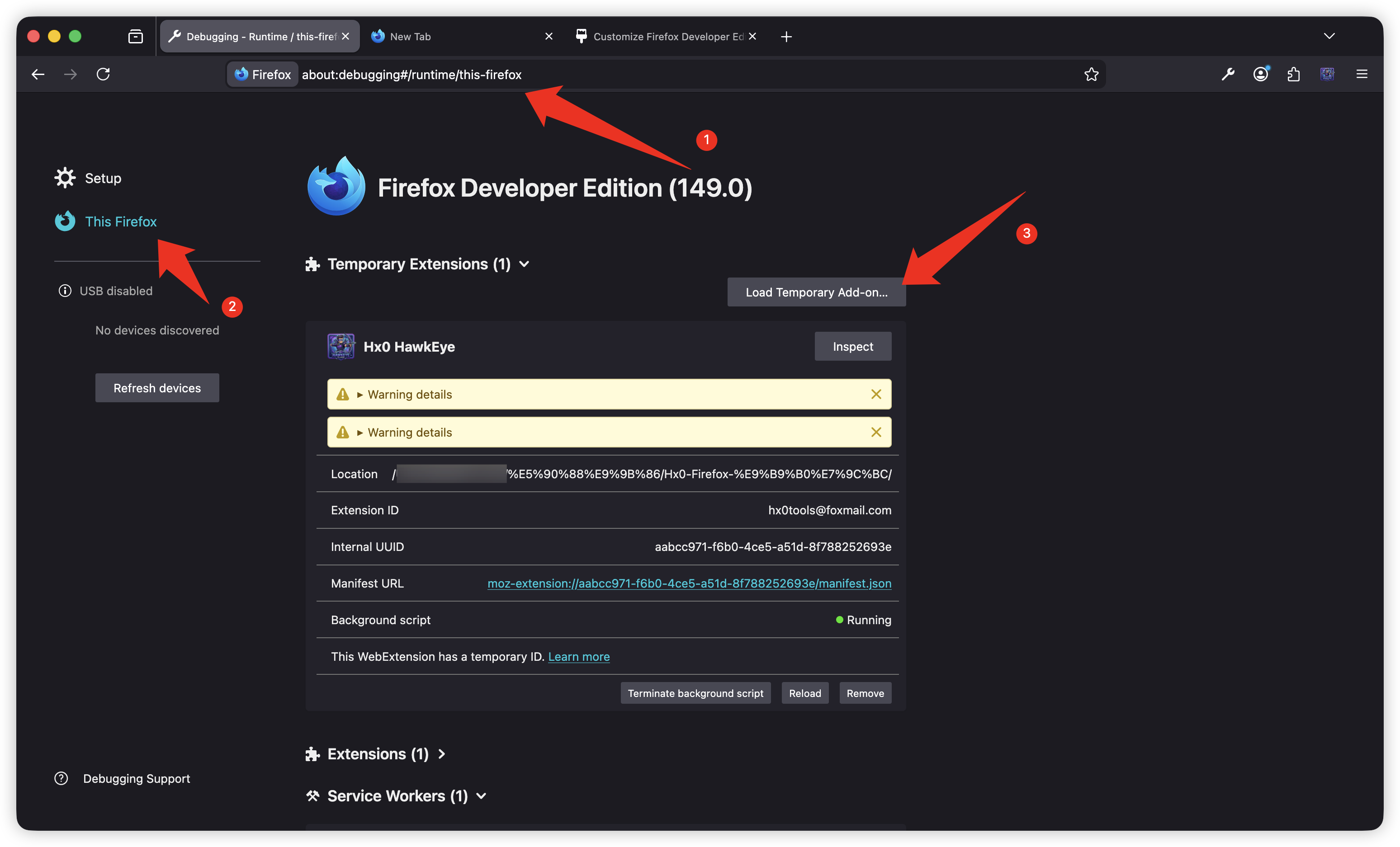Open the Extensions puzzle toolbar icon
Viewport: 1400px width, 847px height.
tap(1294, 75)
